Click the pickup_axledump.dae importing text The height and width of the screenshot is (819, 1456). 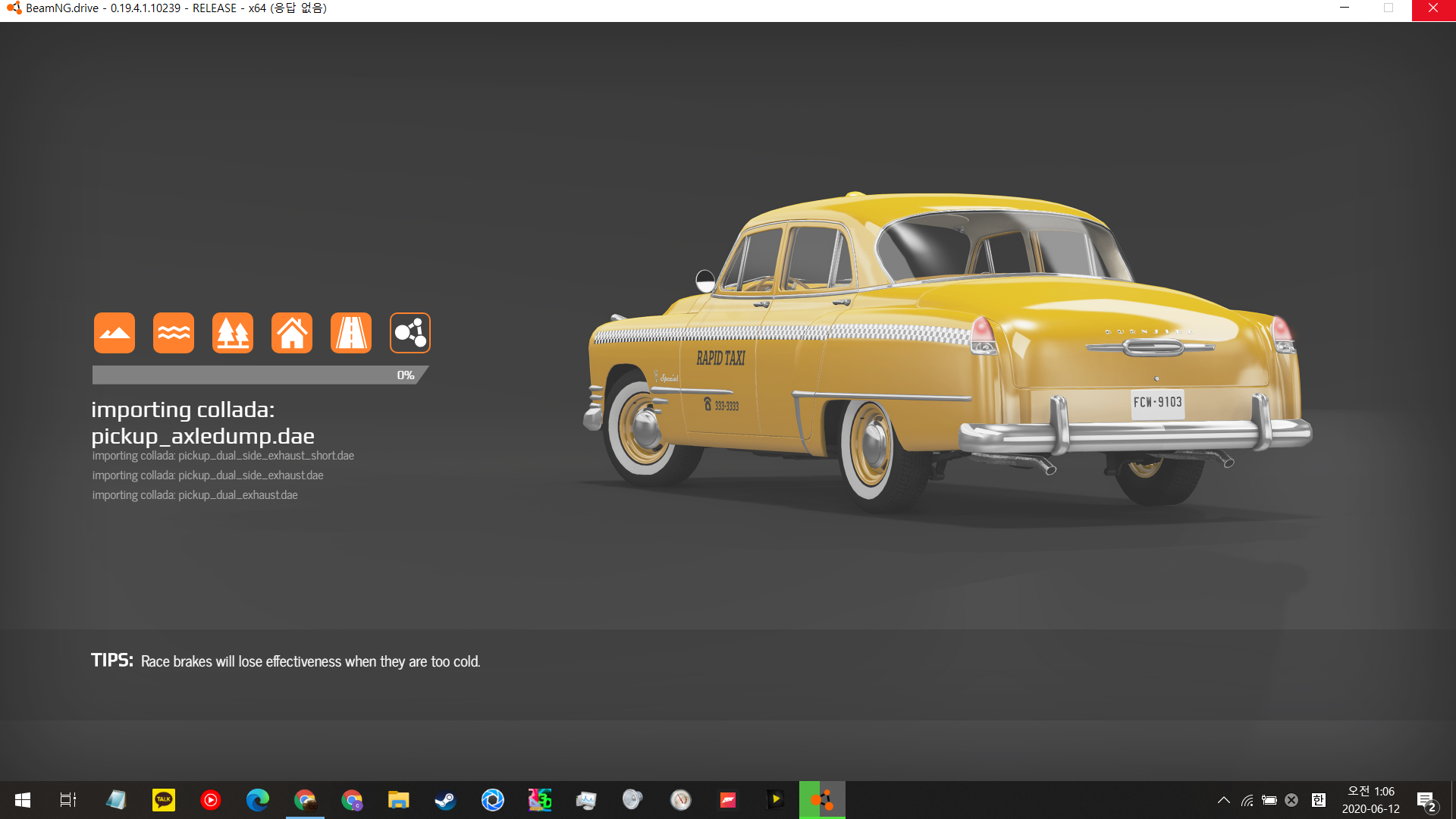pyautogui.click(x=202, y=422)
